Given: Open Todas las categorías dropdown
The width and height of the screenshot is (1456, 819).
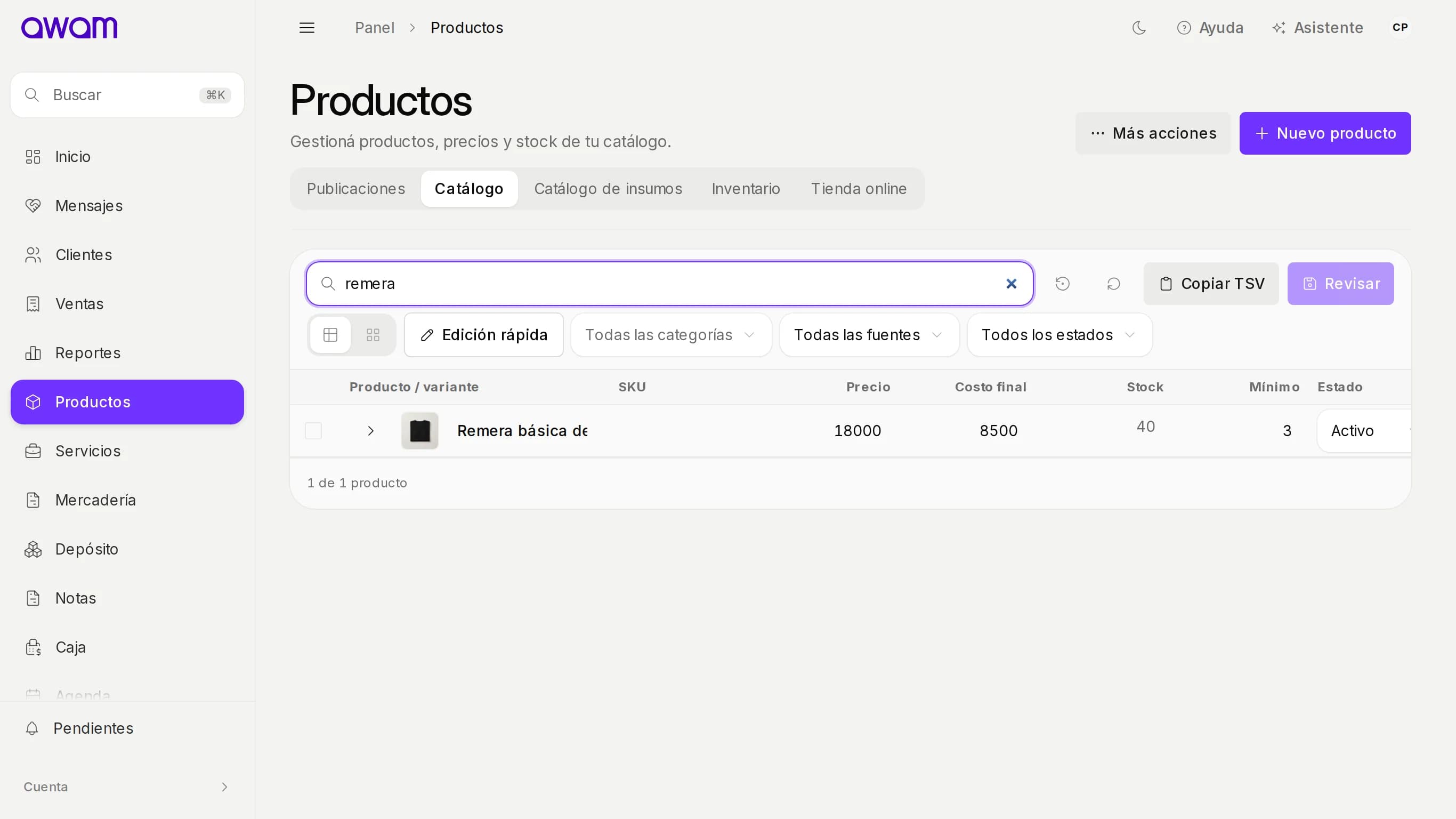Looking at the screenshot, I should (x=671, y=335).
